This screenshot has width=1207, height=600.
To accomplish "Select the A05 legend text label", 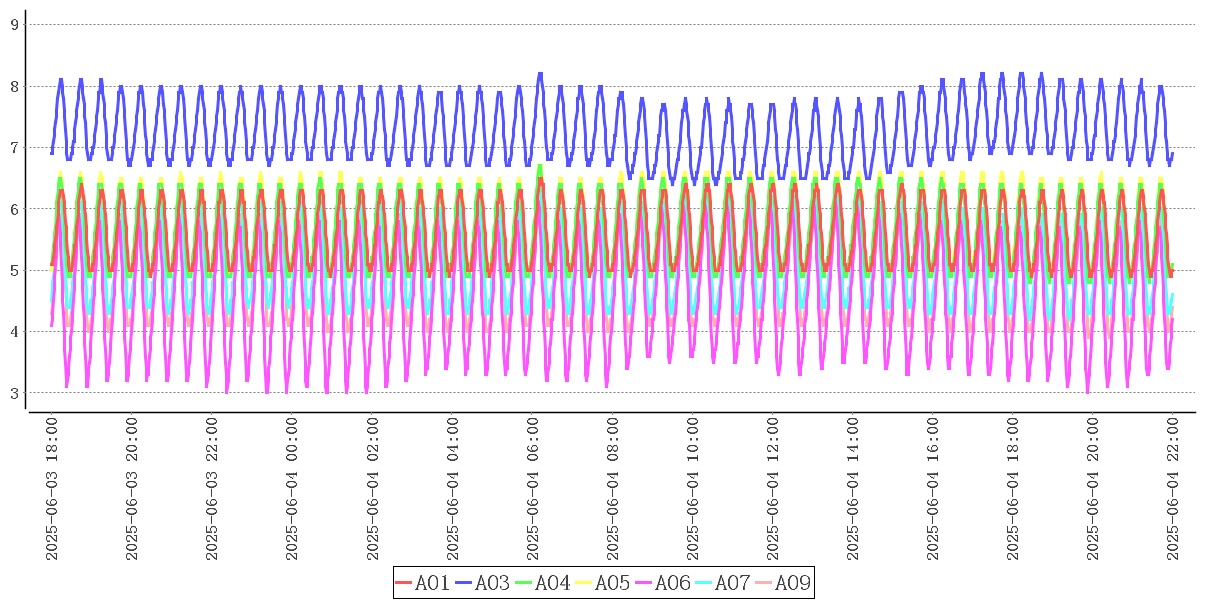I will tap(612, 582).
